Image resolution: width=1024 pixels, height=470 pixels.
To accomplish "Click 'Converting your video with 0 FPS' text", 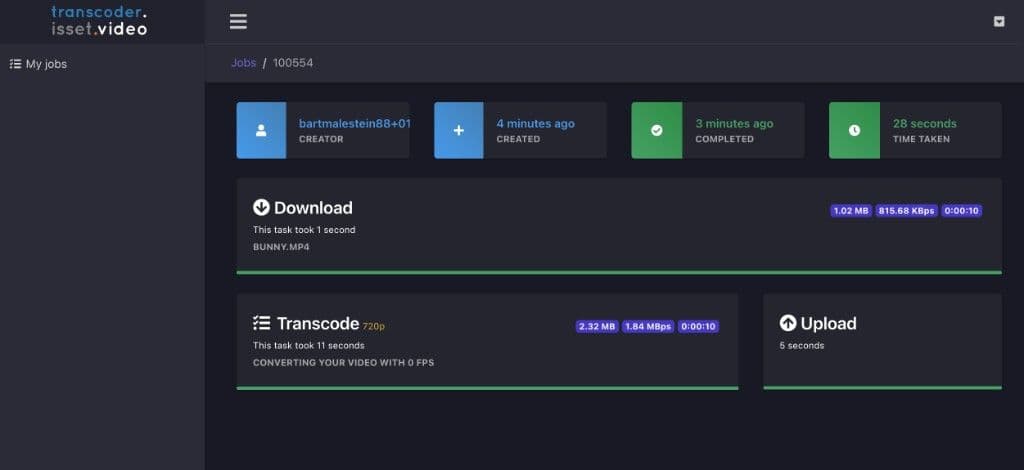I will point(344,362).
